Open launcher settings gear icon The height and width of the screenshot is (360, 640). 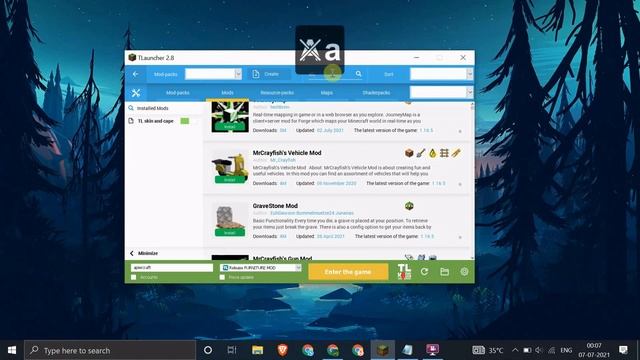(464, 271)
